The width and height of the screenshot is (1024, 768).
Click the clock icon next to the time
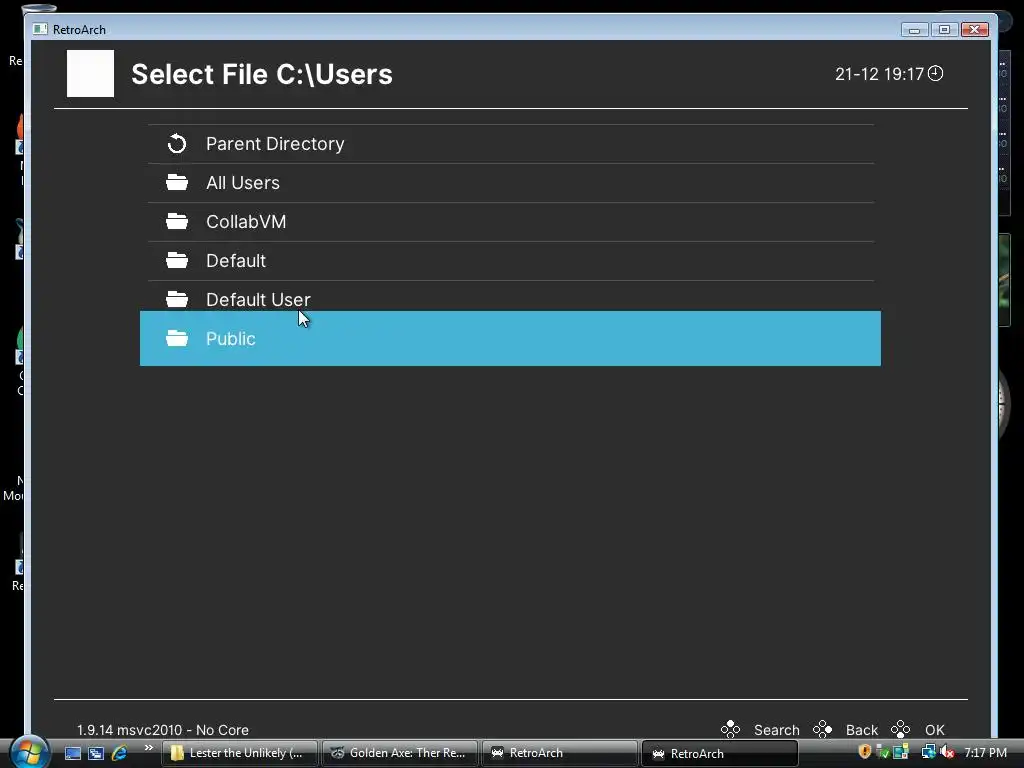935,73
